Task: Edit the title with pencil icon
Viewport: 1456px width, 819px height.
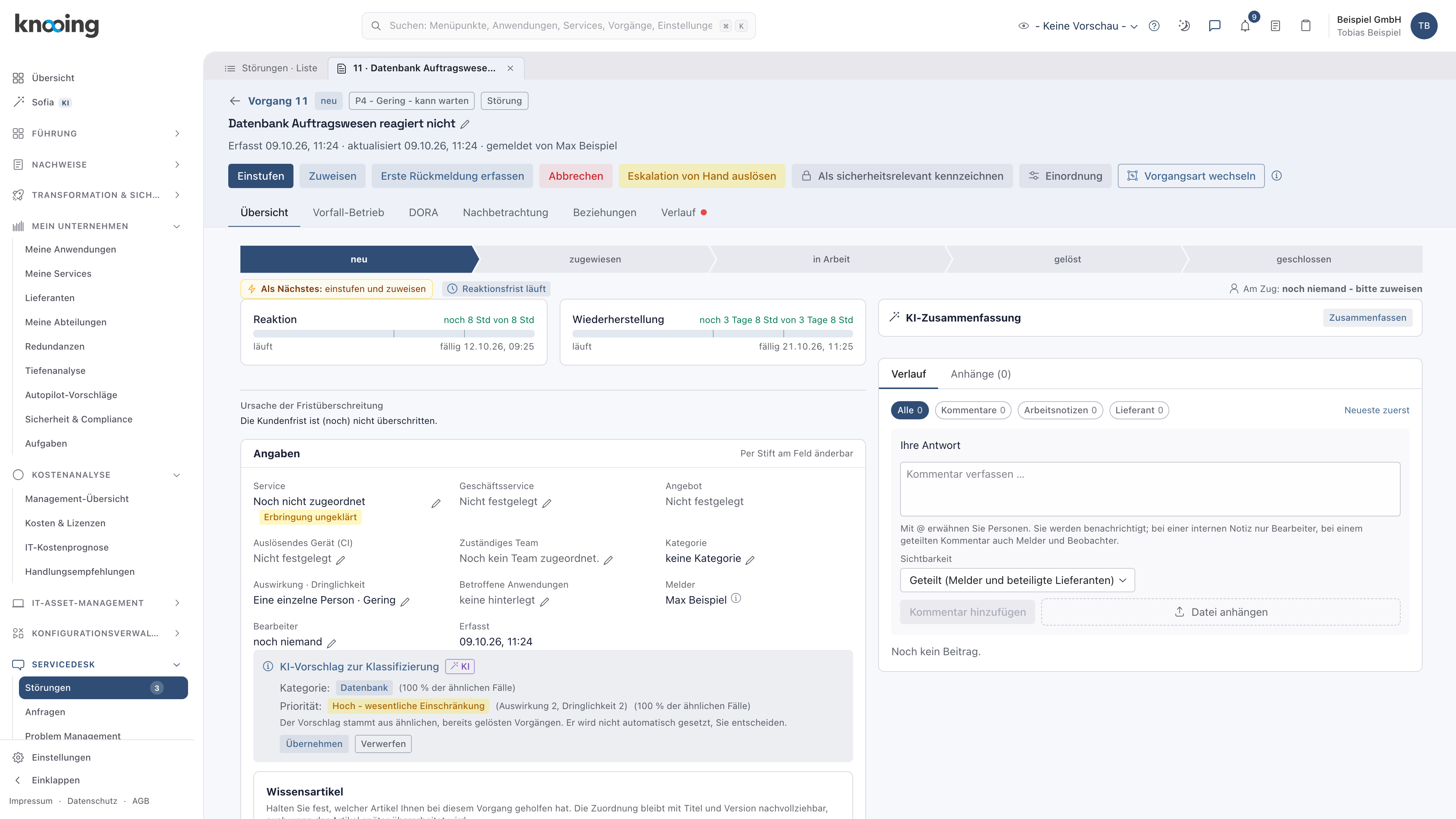Action: 465,124
